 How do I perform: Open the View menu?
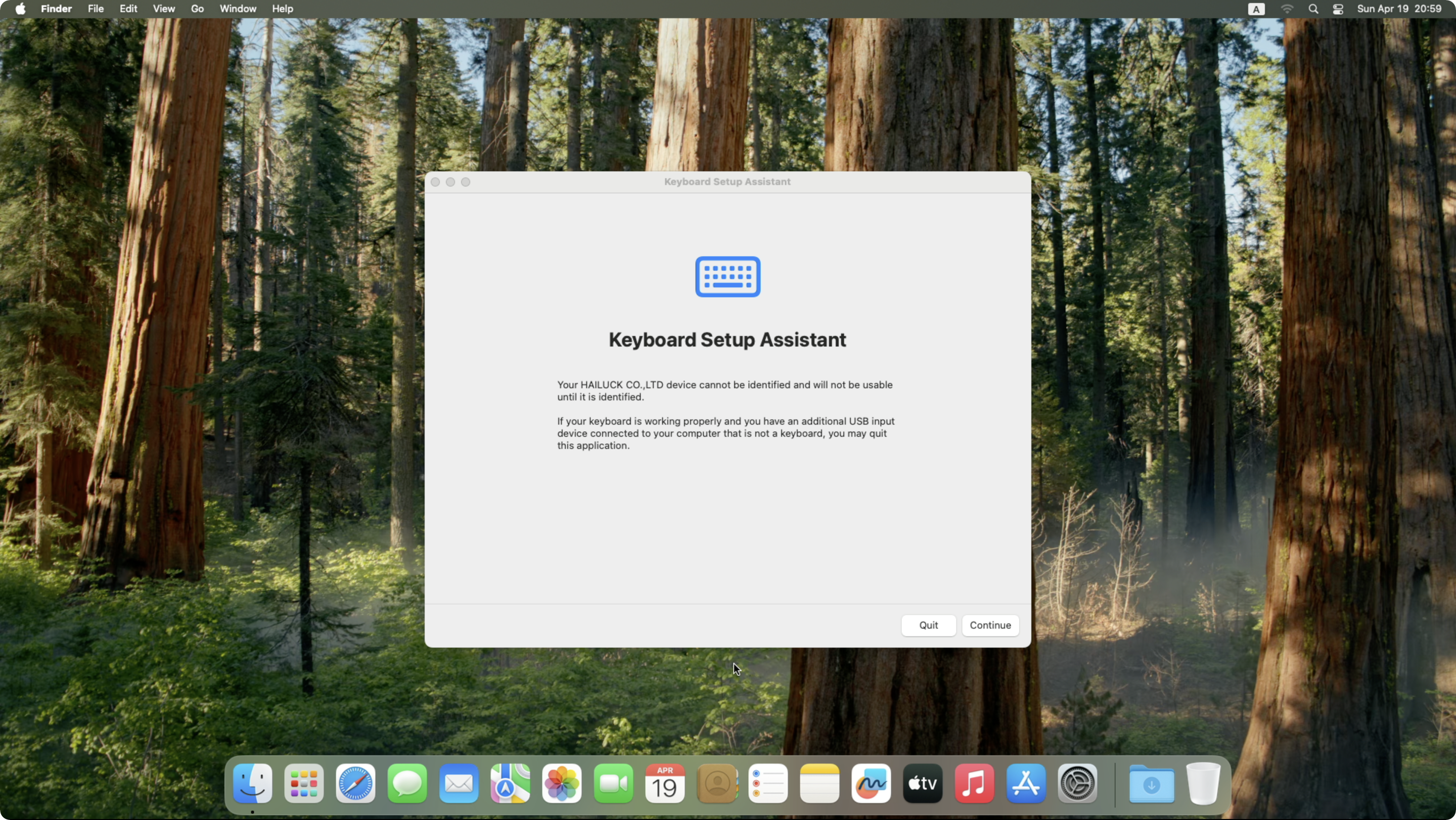[x=163, y=9]
